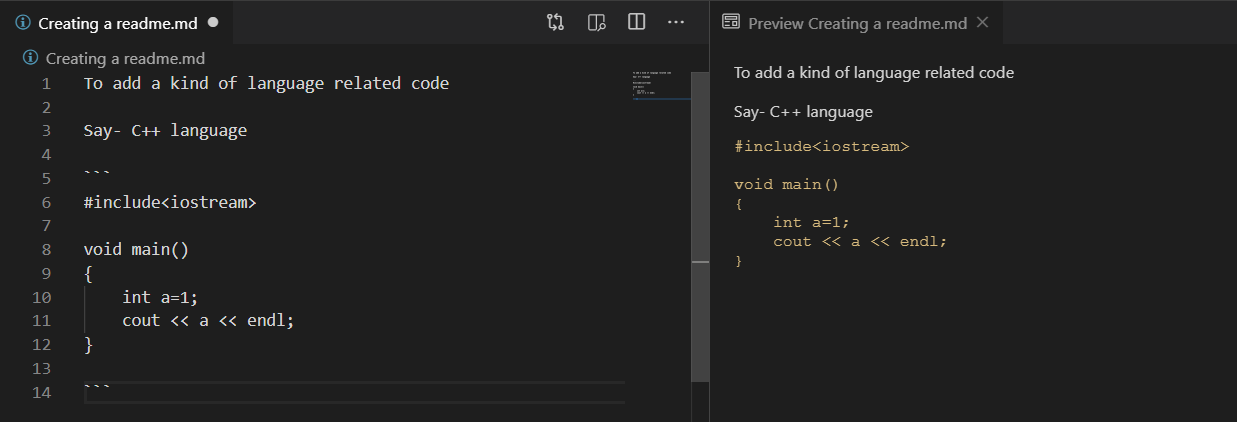Open the More Actions ellipsis menu
This screenshot has height=422, width=1237.
[x=676, y=22]
